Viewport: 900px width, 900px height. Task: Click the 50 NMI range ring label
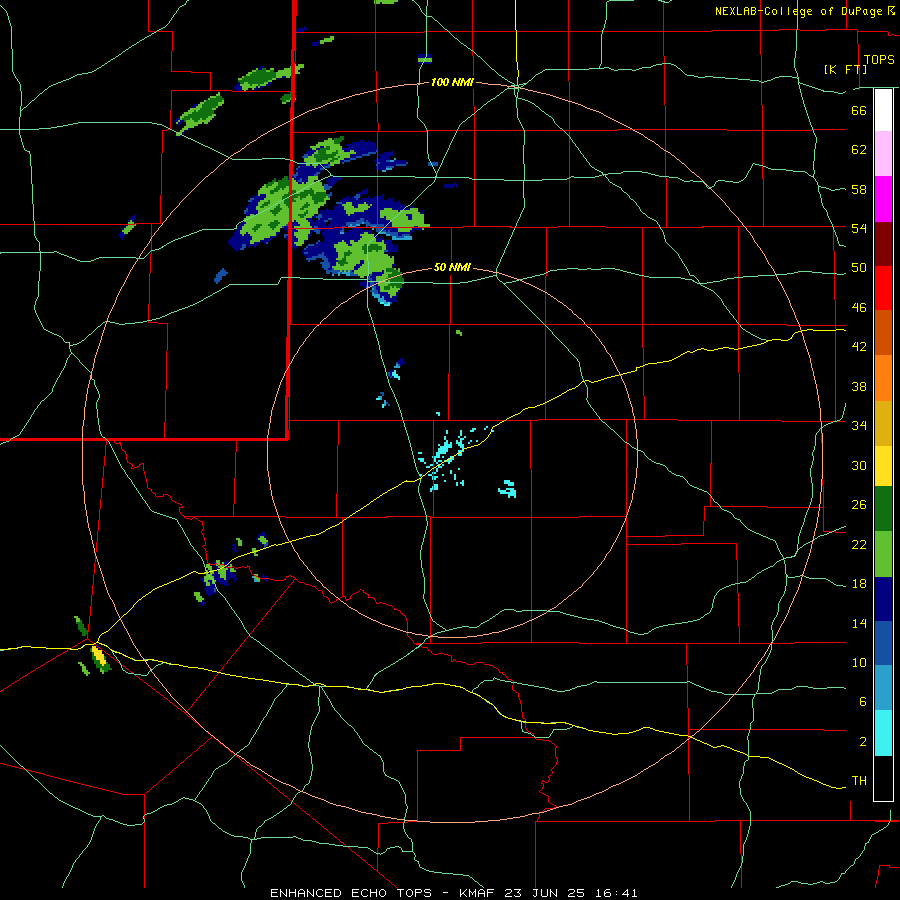pyautogui.click(x=452, y=267)
